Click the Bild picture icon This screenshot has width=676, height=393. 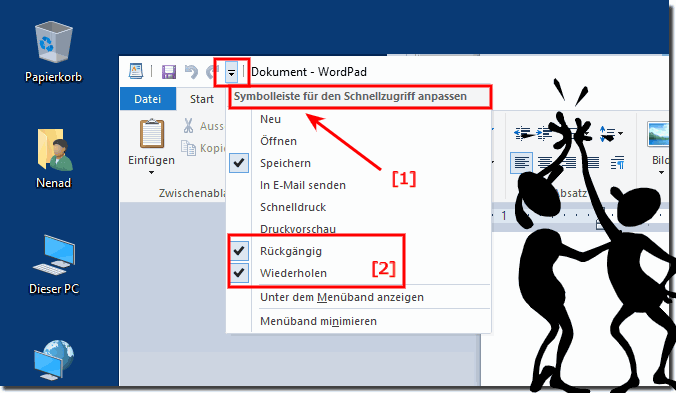click(657, 134)
